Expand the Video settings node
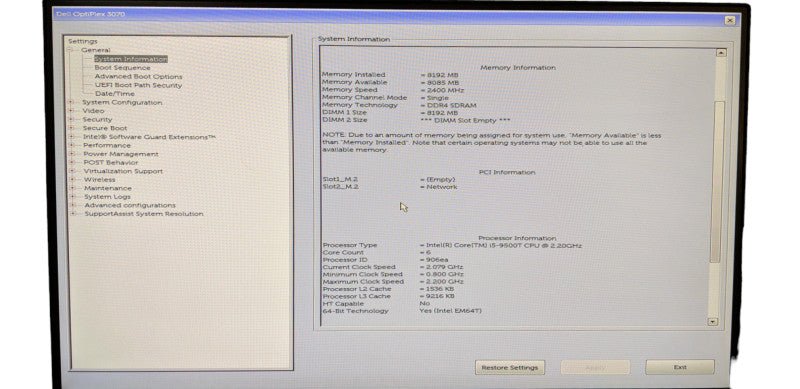The image size is (800, 389). 71,111
